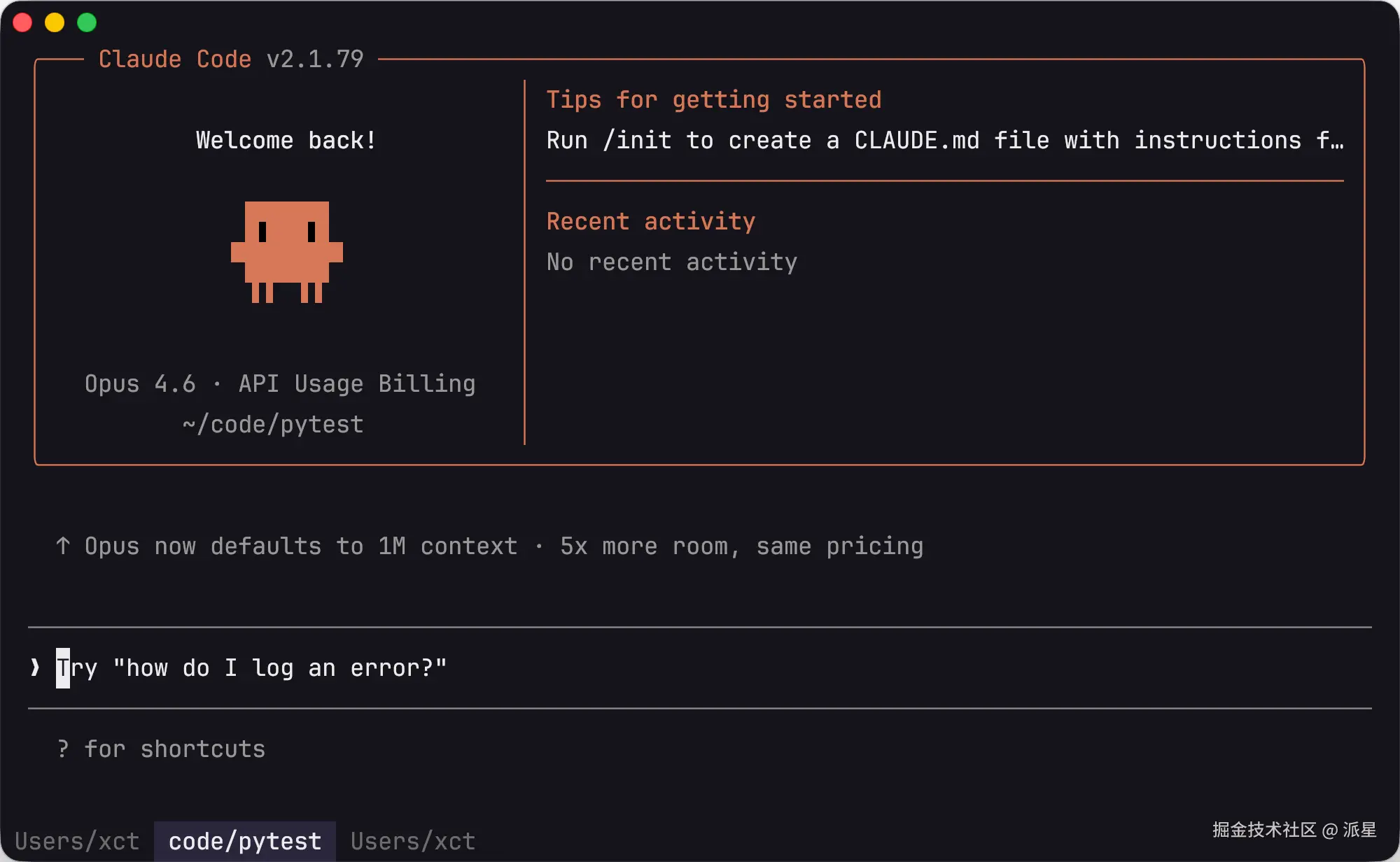Maximize the window with the green button
The width and height of the screenshot is (1400, 862).
[x=87, y=22]
